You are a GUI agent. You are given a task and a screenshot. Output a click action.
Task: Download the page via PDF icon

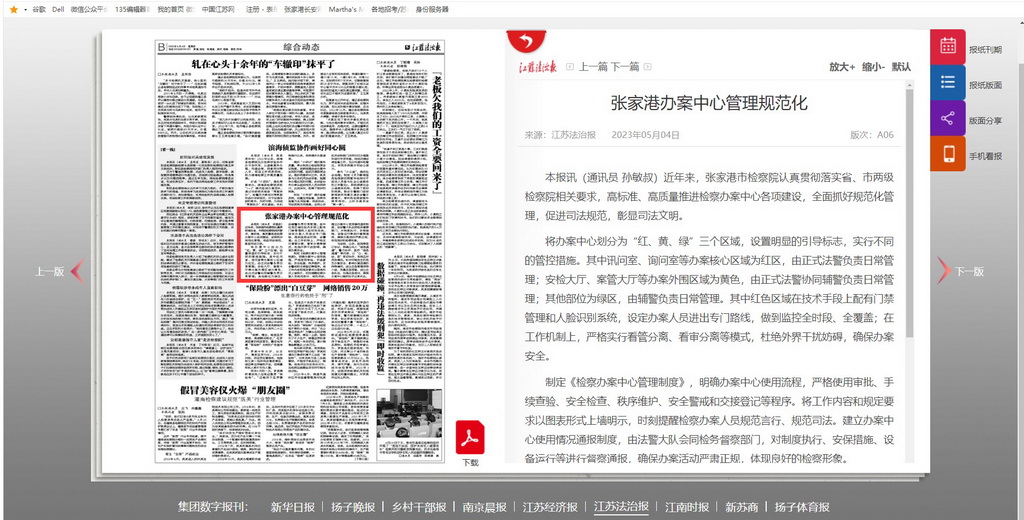[470, 439]
